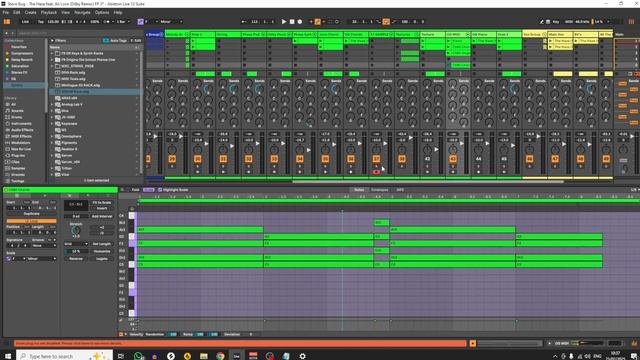The height and width of the screenshot is (360, 640).
Task: Enable track activator 44
Action: pyautogui.click(x=478, y=159)
